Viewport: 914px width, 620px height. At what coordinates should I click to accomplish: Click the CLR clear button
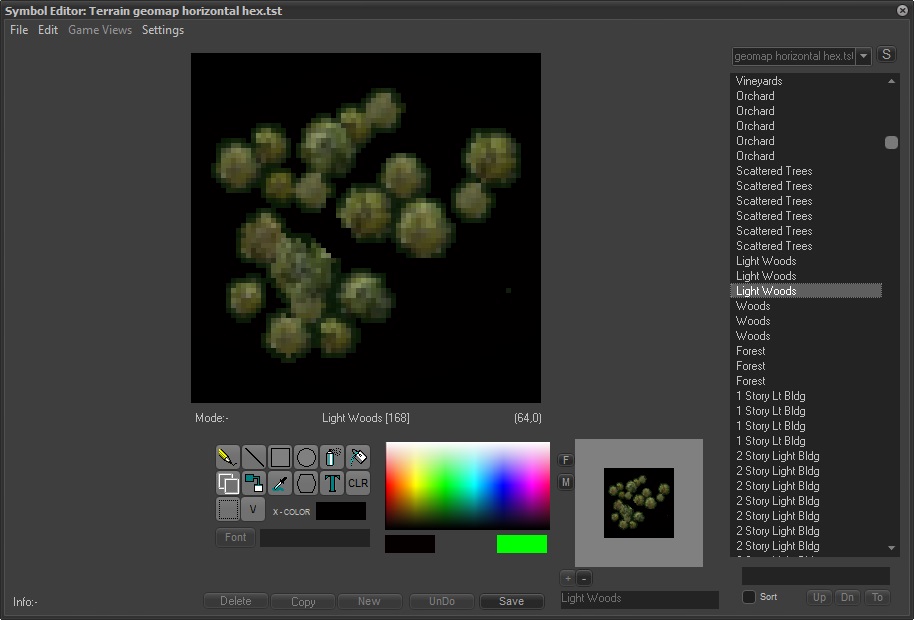point(358,484)
